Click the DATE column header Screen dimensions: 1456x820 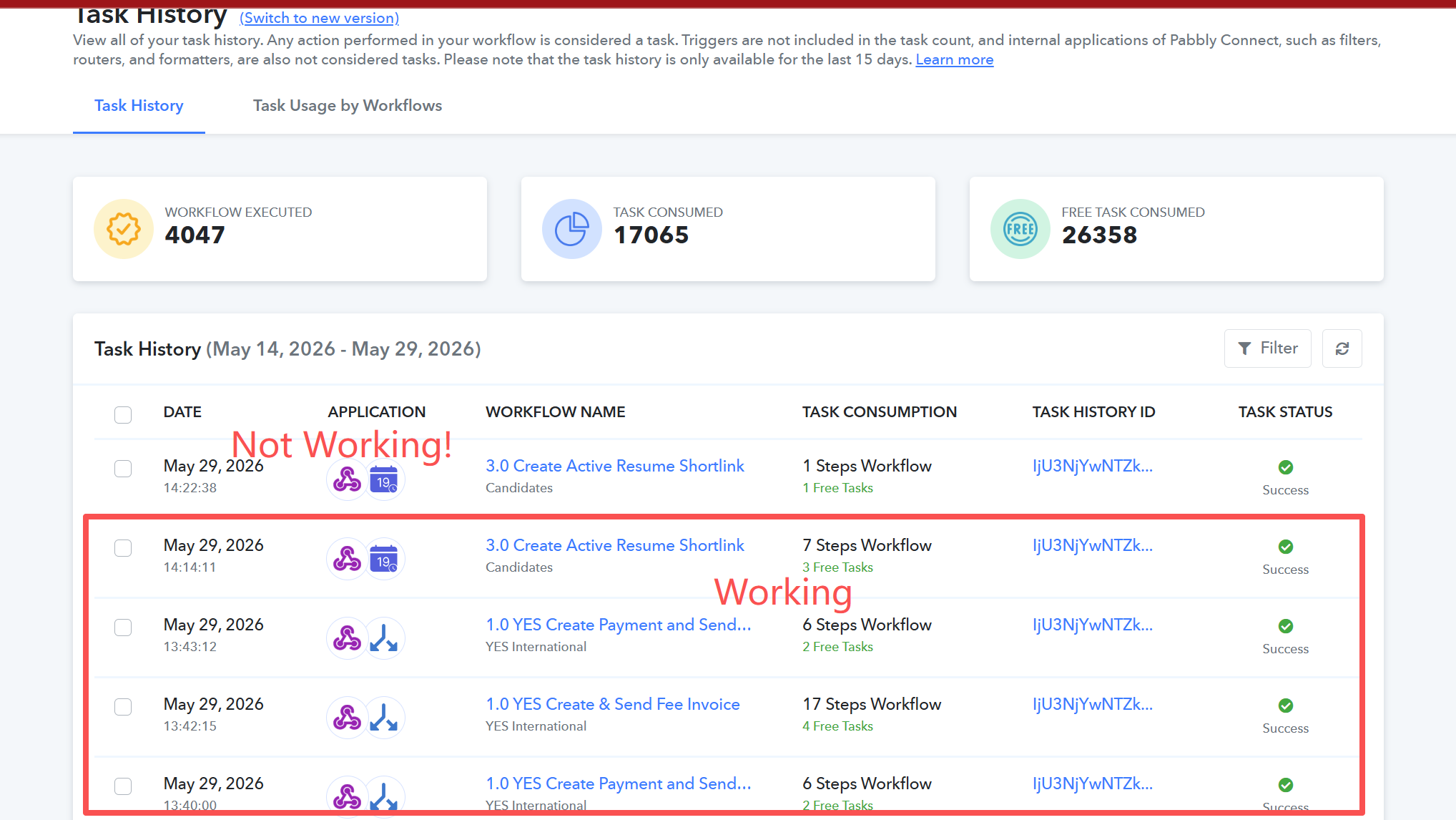point(182,412)
